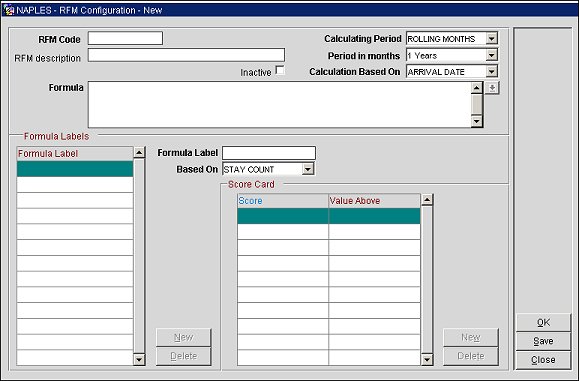Click the Value Above column header
The image size is (579, 381).
pyautogui.click(x=374, y=201)
